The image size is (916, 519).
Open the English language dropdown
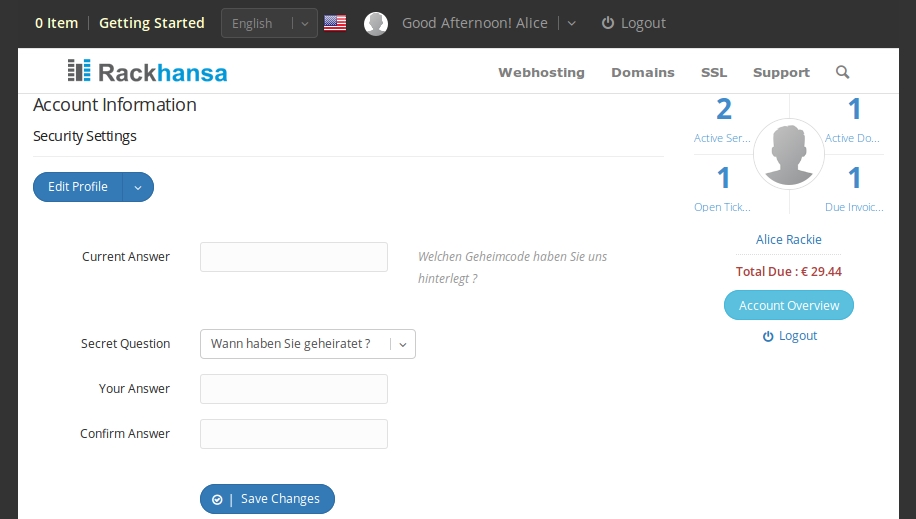click(269, 23)
